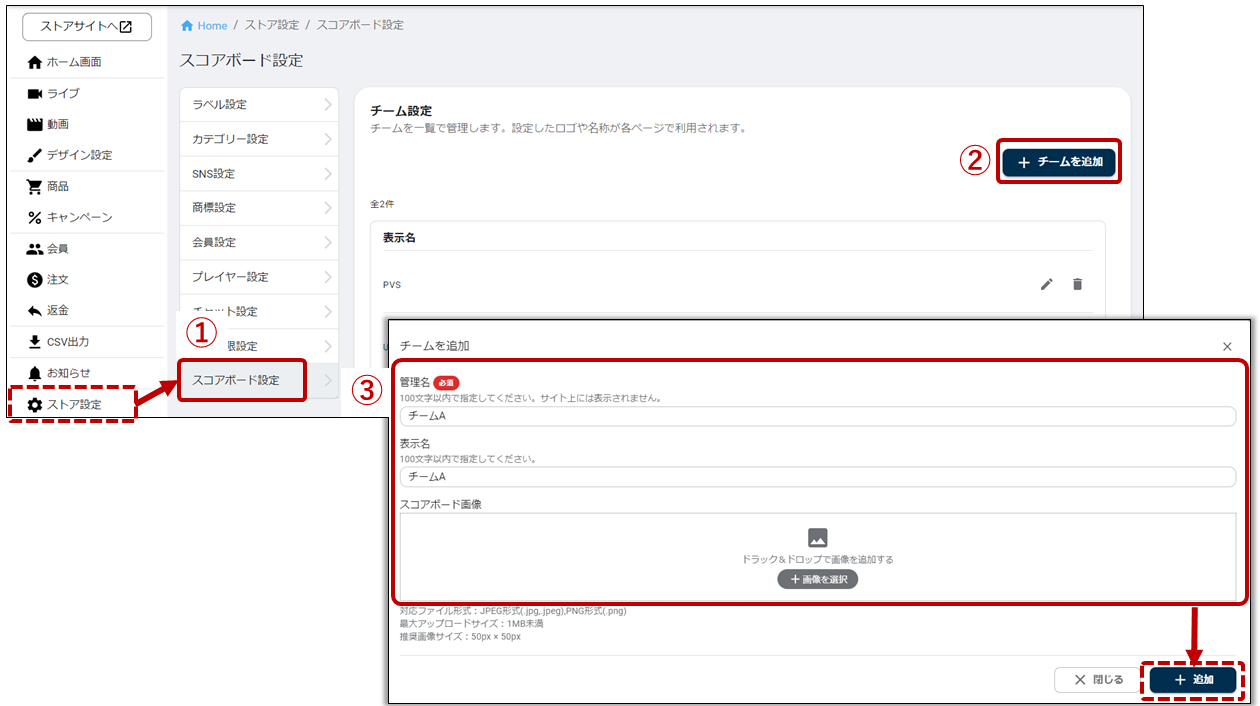The image size is (1260, 706).
Task: Click the video camera icon beside ライブ
Action: [x=35, y=93]
